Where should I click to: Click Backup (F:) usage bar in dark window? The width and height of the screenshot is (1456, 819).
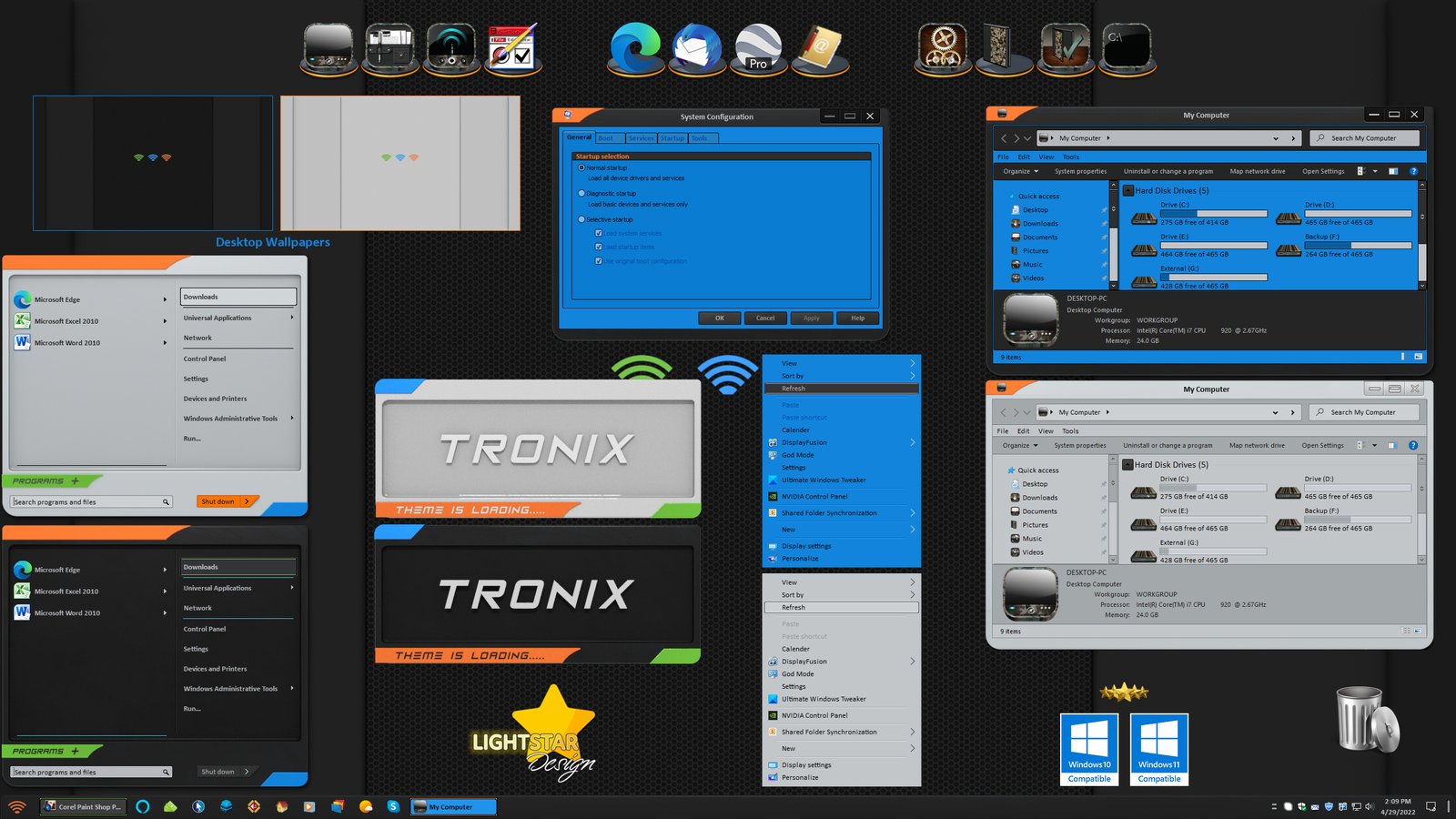click(x=1358, y=246)
